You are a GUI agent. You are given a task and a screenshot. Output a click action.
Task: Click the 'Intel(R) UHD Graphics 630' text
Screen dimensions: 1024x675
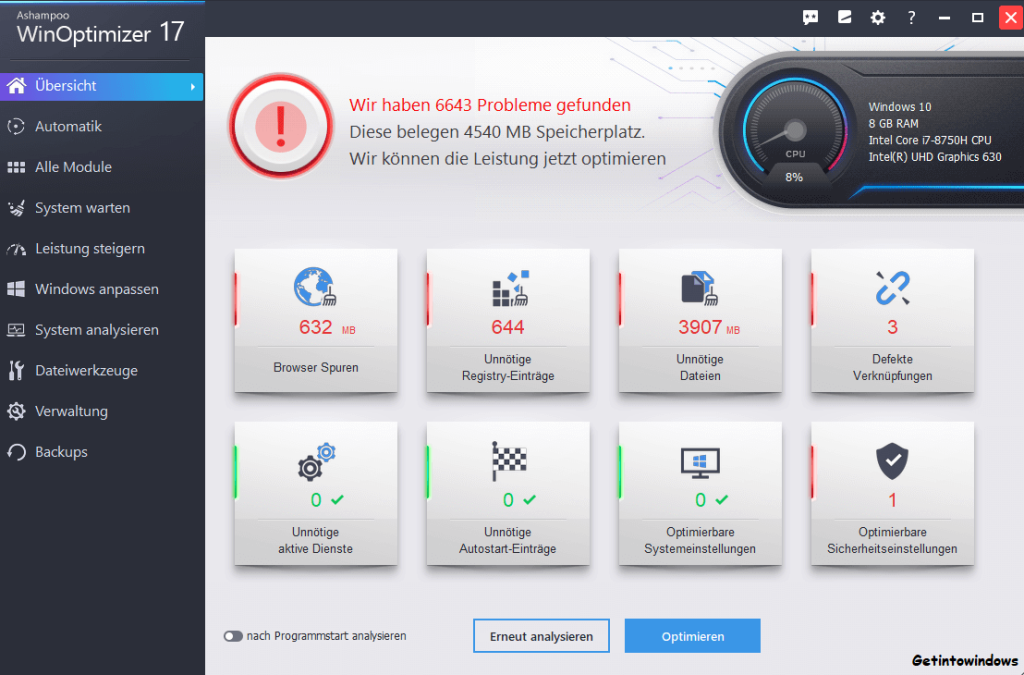[x=935, y=157]
